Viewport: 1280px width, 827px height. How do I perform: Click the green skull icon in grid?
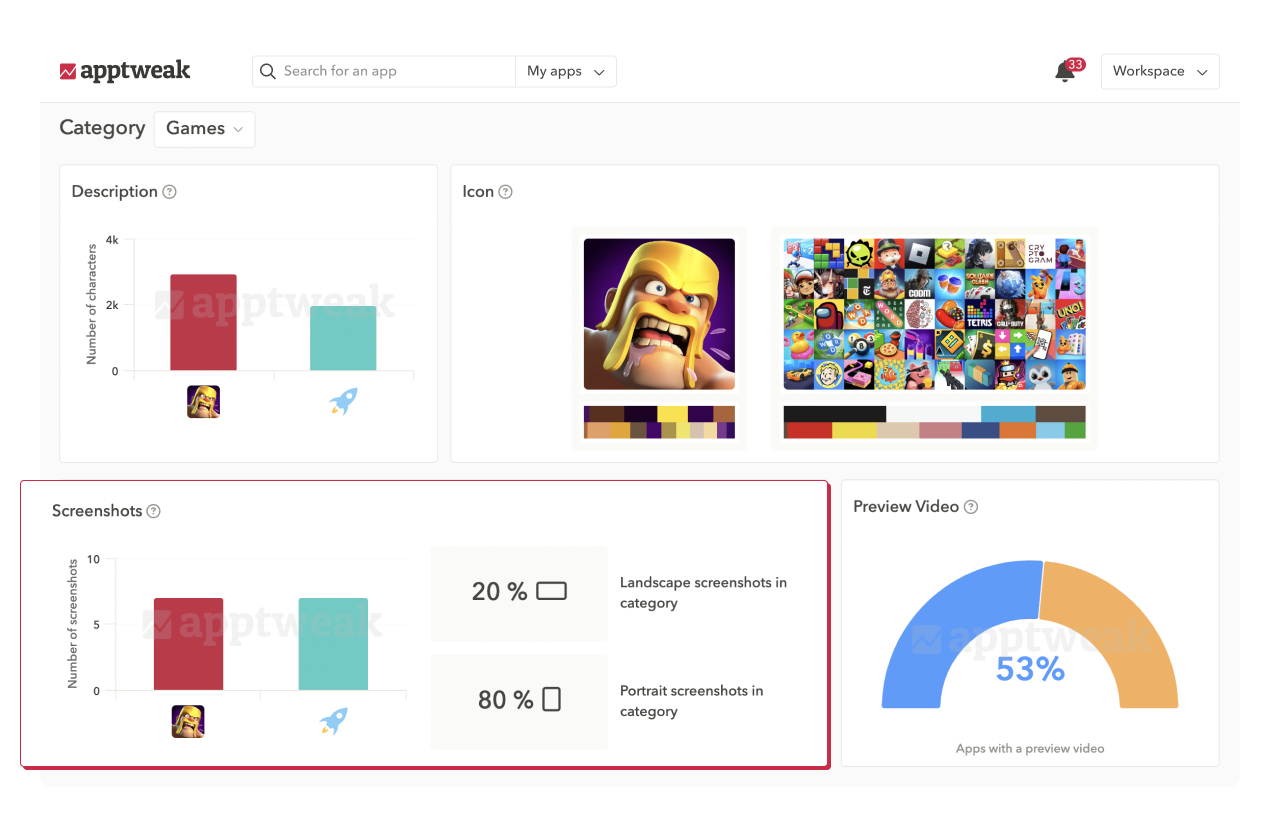pyautogui.click(x=859, y=254)
